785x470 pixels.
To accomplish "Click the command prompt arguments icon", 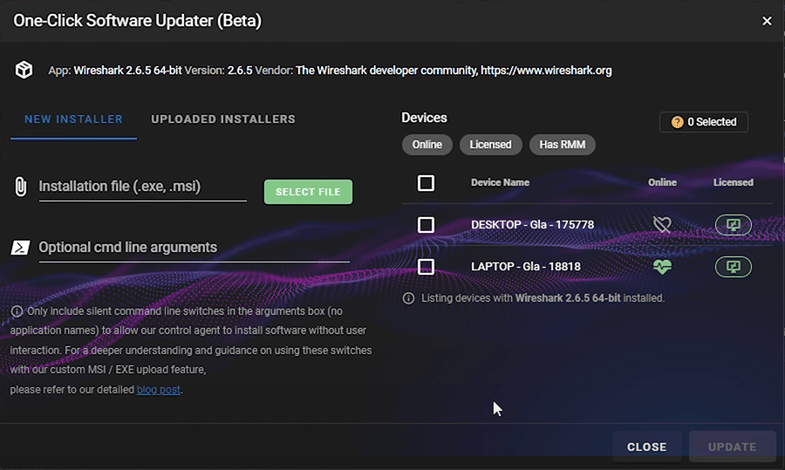I will [x=21, y=247].
